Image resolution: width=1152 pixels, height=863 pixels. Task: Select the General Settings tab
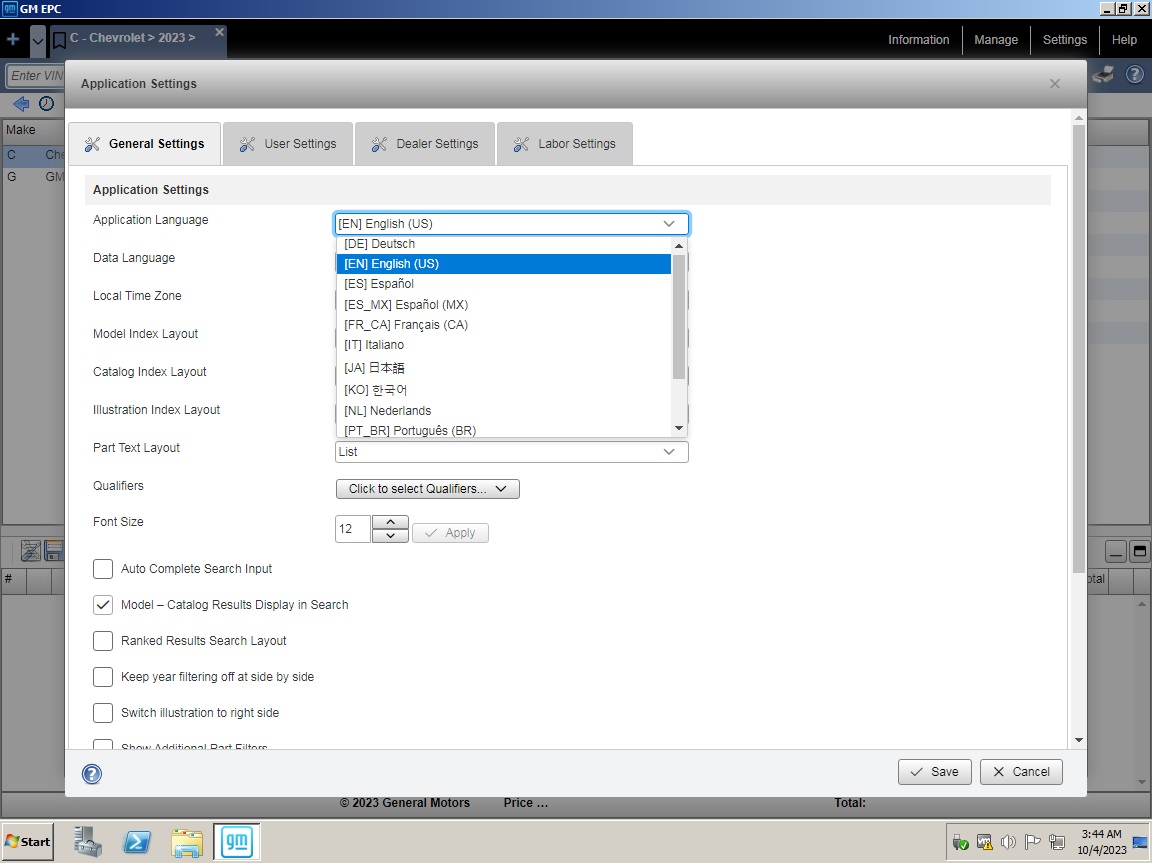click(x=145, y=144)
